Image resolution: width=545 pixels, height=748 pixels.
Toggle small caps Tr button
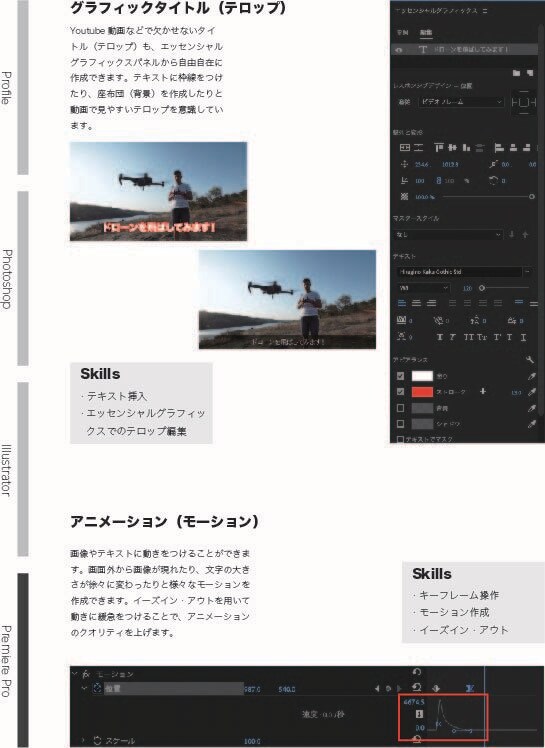point(482,337)
